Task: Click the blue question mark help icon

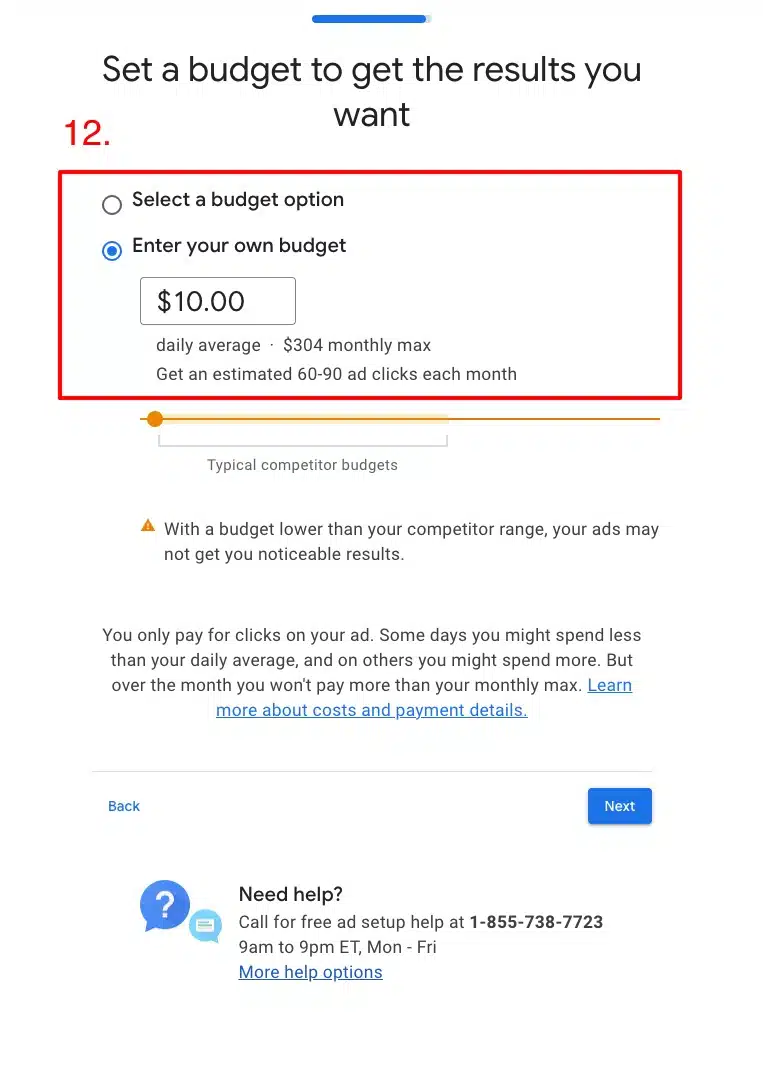Action: tap(165, 906)
